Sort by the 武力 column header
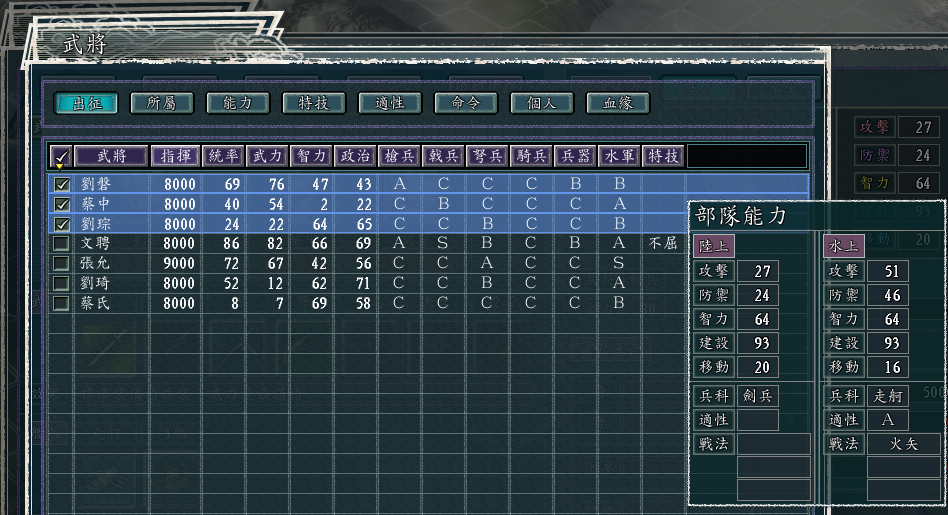Image resolution: width=948 pixels, height=515 pixels. point(267,156)
